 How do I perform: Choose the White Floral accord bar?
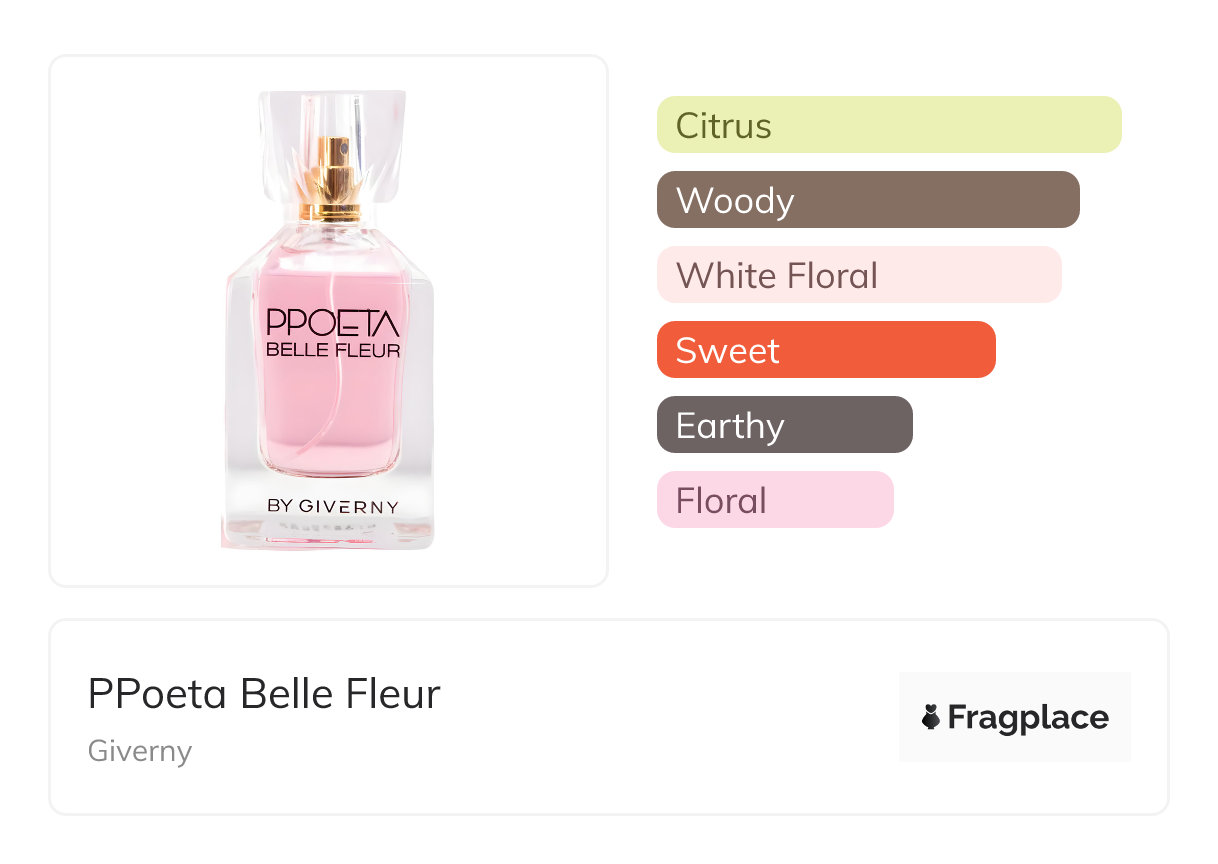point(858,275)
